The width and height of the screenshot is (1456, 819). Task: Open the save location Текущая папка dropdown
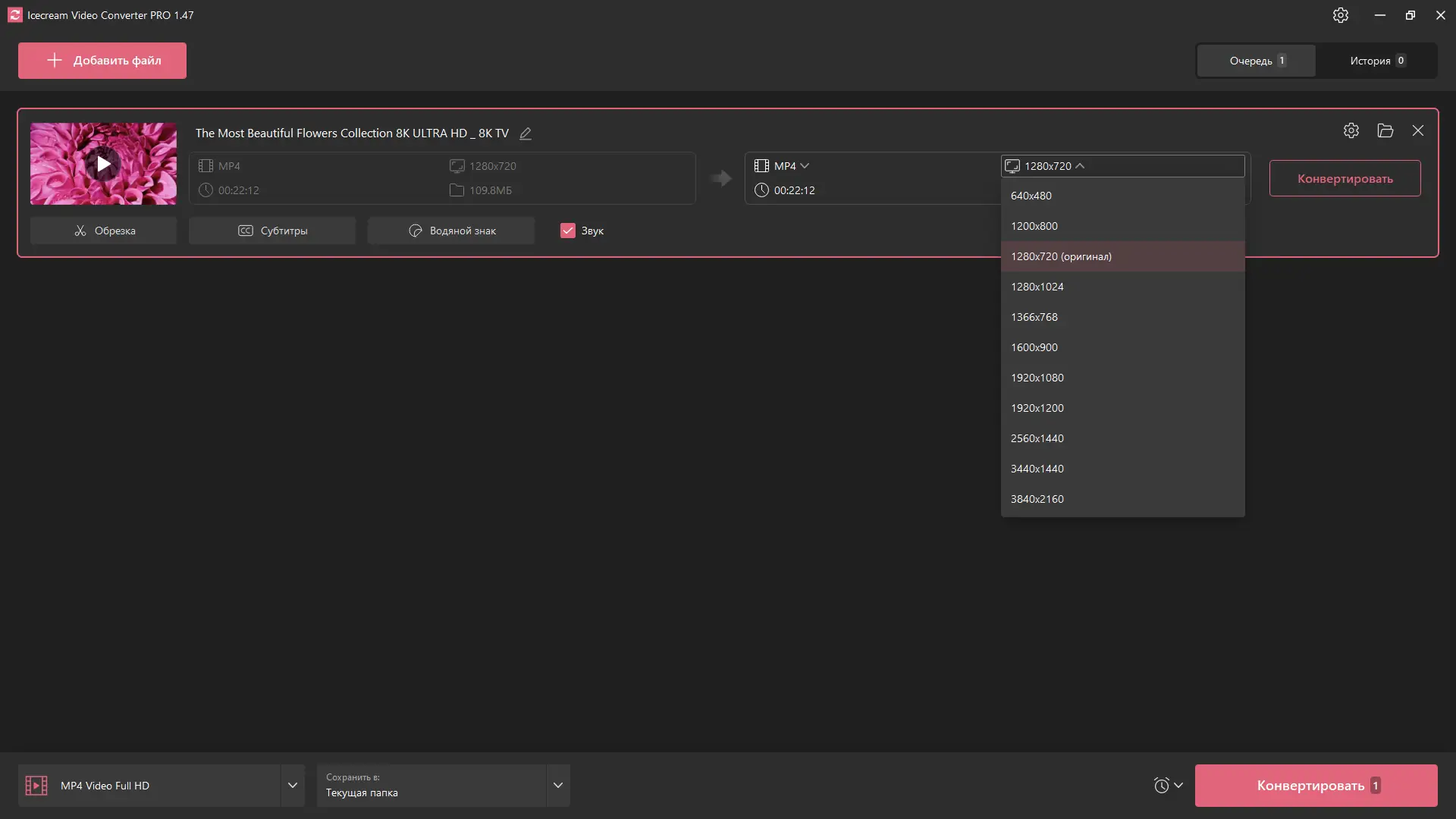tap(557, 786)
